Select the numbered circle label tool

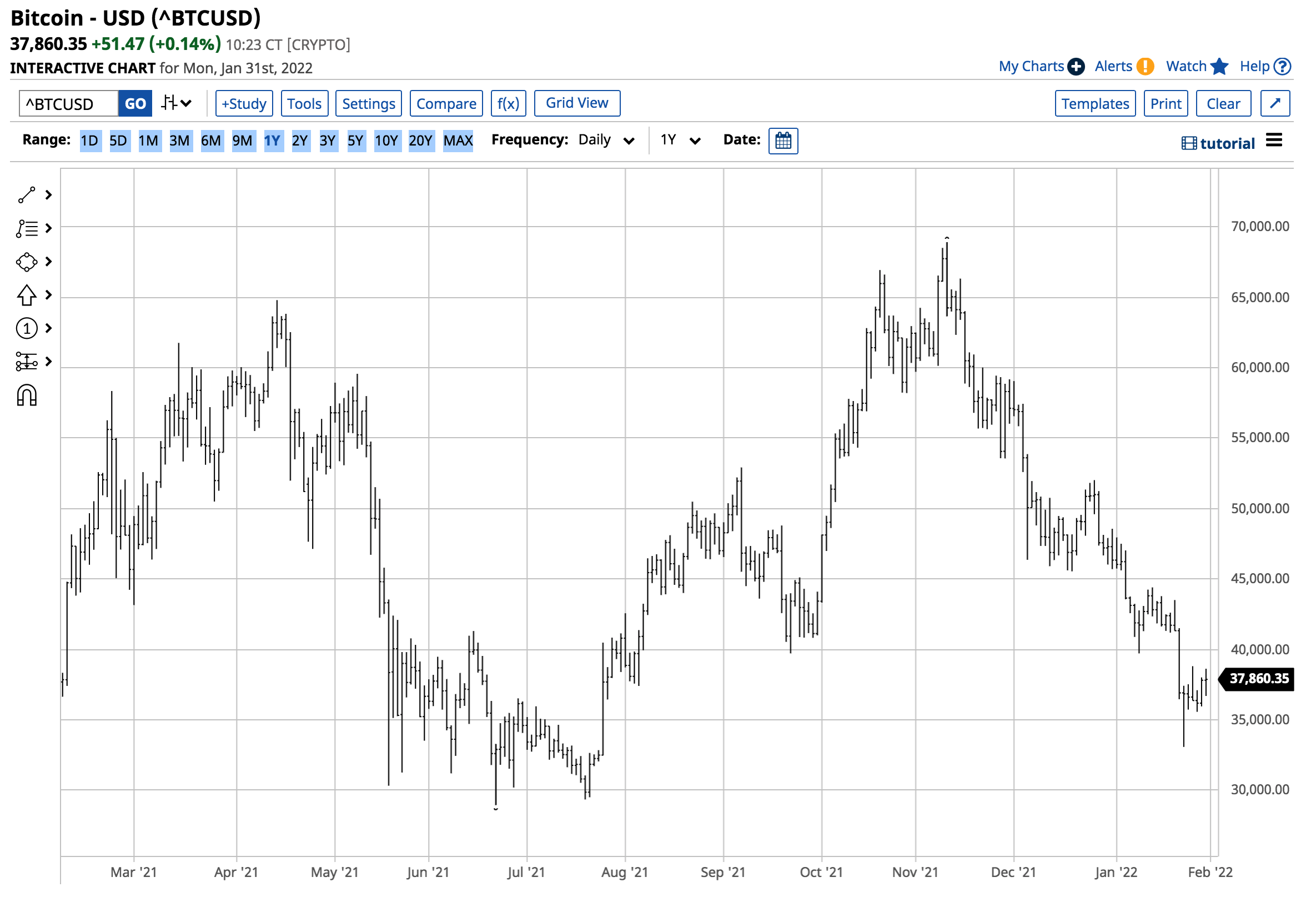[27, 329]
